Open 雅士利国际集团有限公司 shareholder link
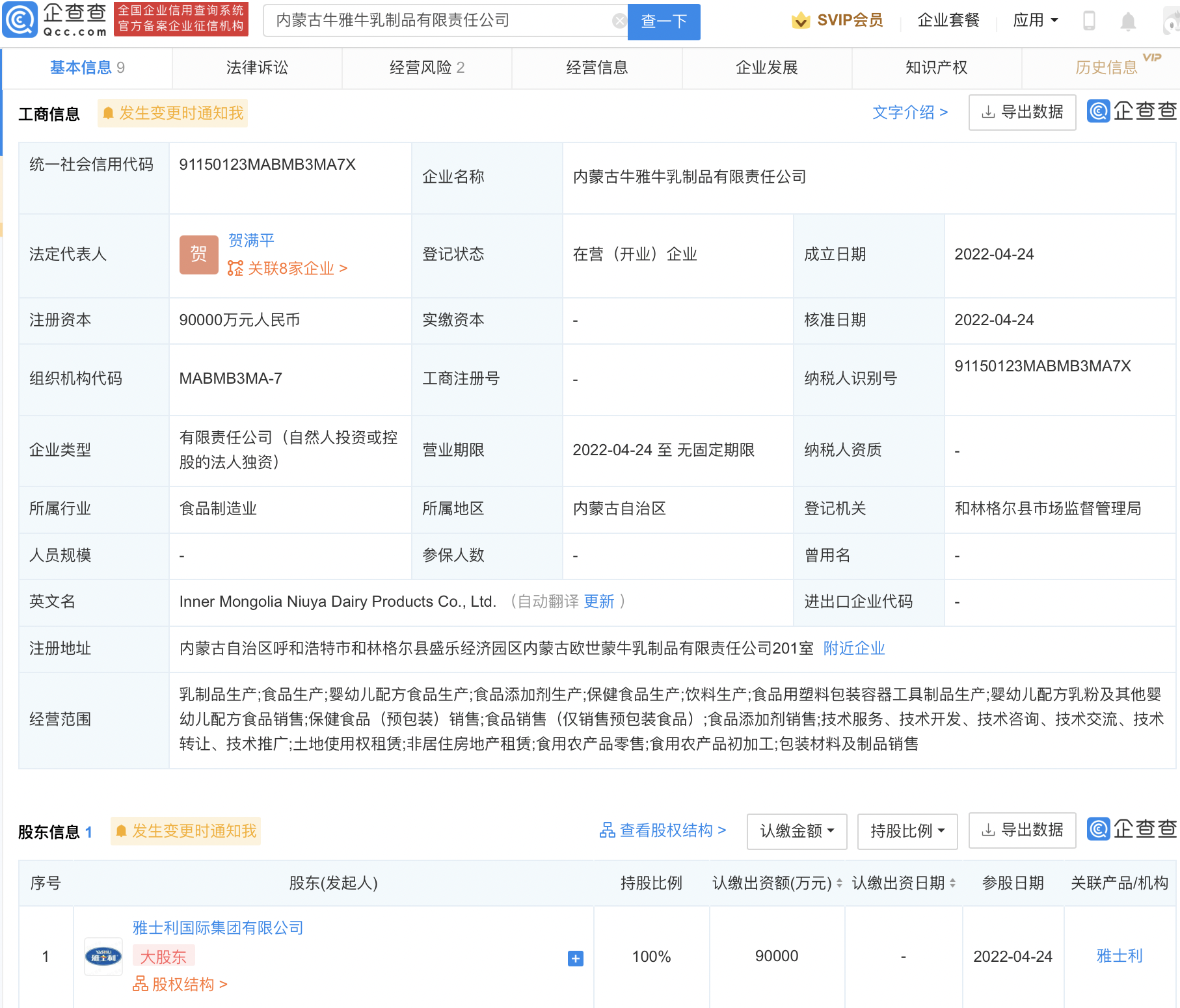 [x=218, y=928]
